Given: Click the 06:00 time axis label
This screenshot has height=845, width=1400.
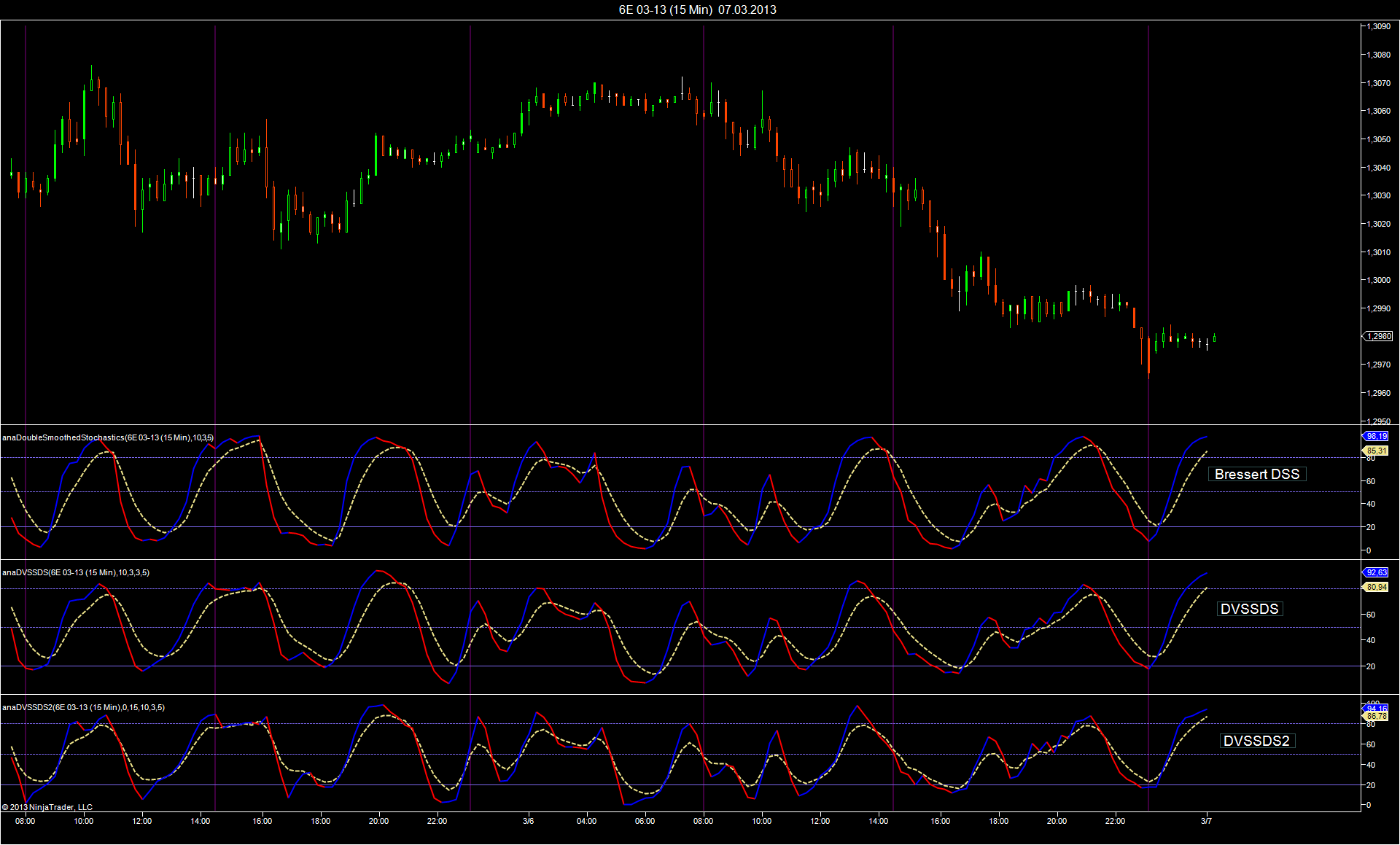Looking at the screenshot, I should [645, 821].
